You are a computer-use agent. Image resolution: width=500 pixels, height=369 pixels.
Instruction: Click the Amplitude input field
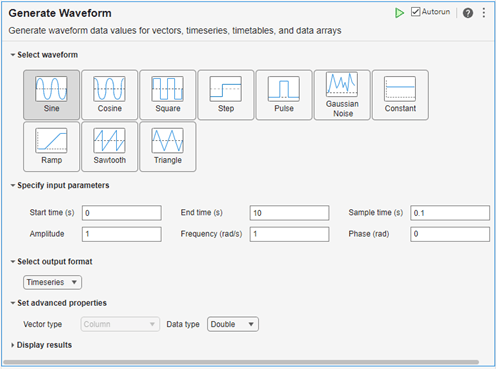[122, 234]
